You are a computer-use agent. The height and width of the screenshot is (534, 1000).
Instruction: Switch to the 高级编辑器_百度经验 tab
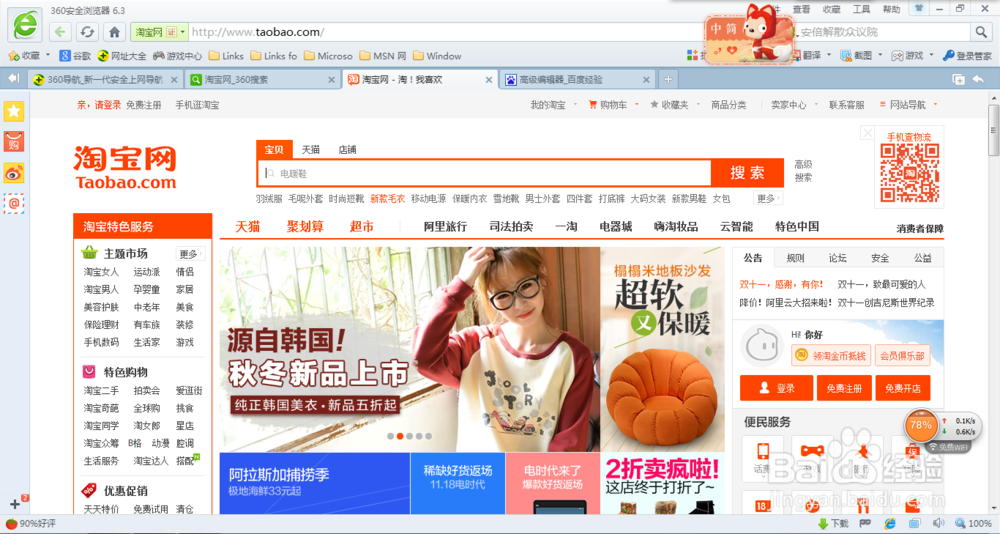(578, 80)
